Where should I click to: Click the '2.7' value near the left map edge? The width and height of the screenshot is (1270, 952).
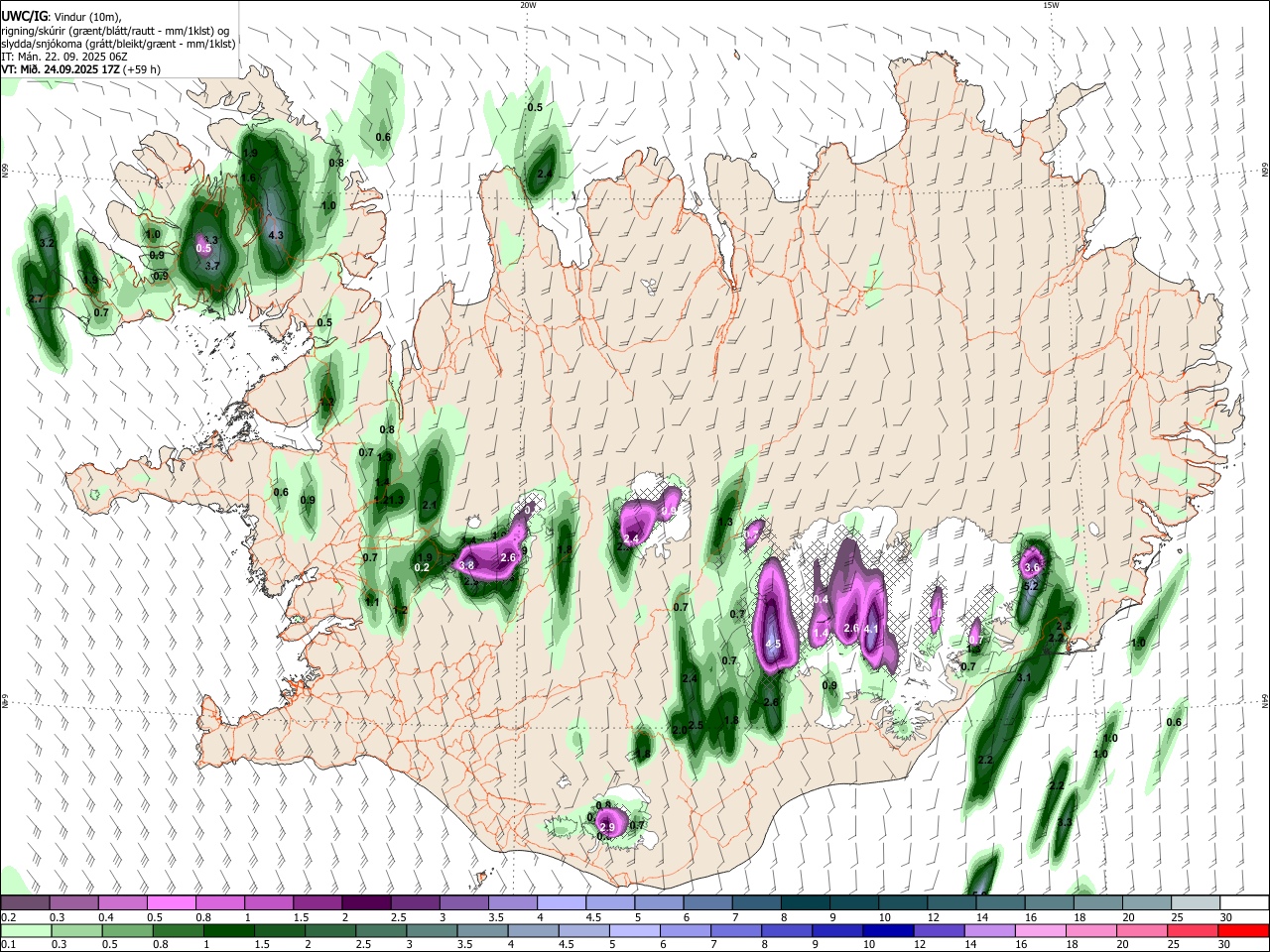tap(37, 298)
